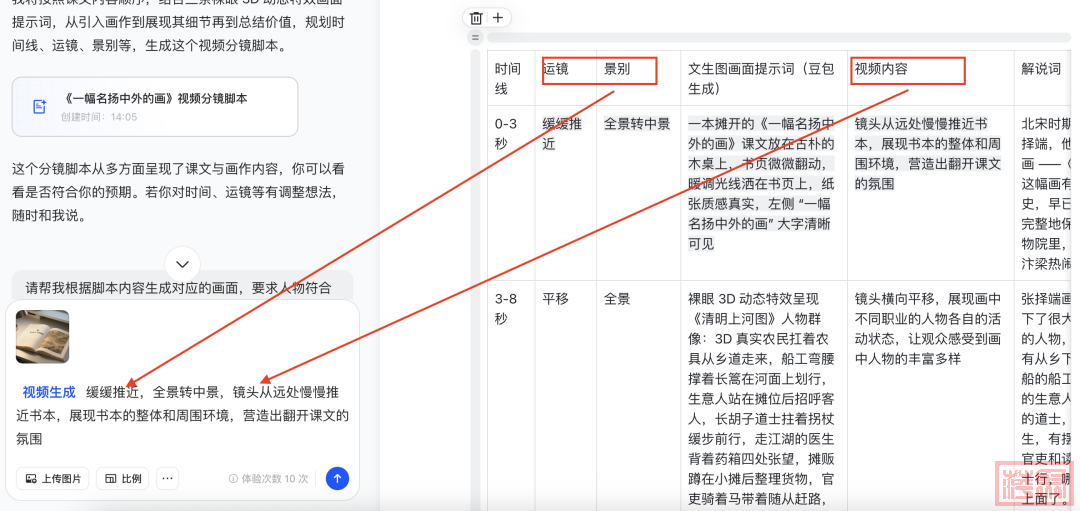Open the 比例 aspect ratio selector
This screenshot has height=511, width=1080.
(x=122, y=478)
